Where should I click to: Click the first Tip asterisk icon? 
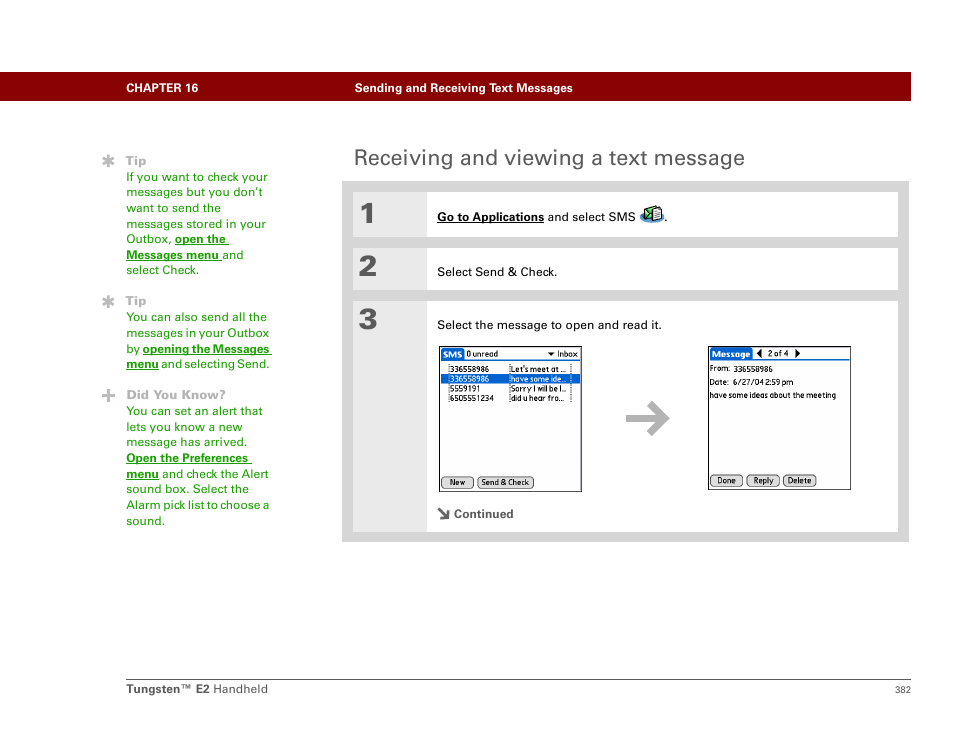click(108, 161)
